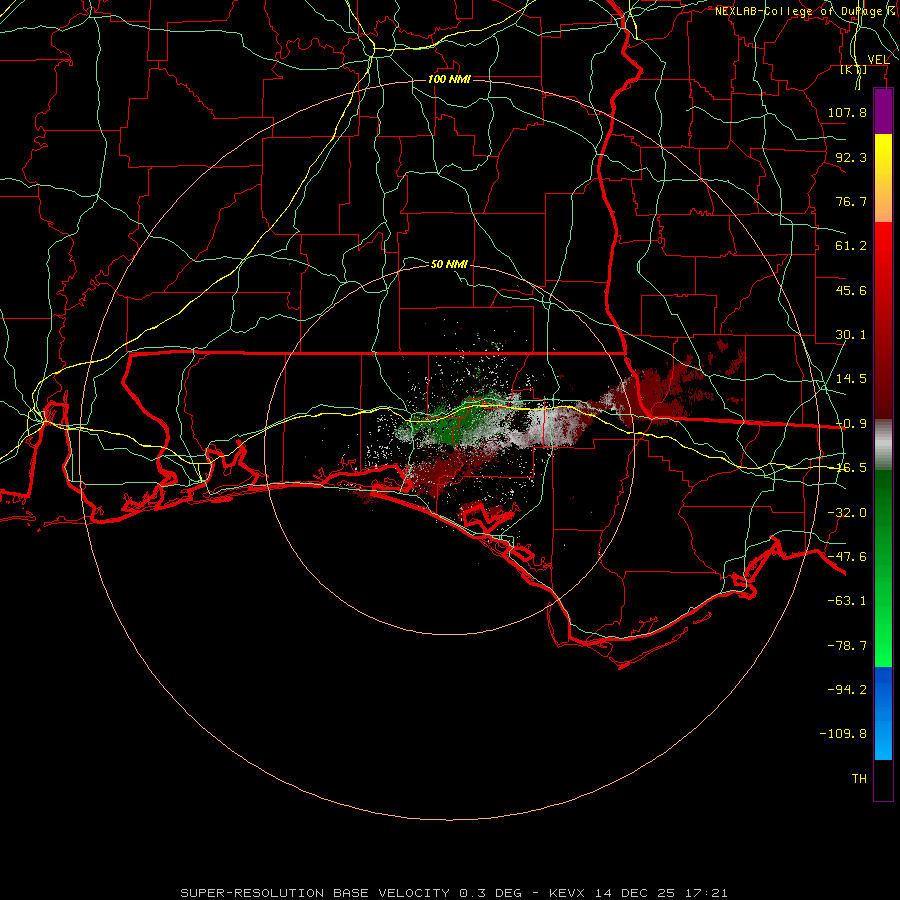The width and height of the screenshot is (900, 900).
Task: Pick the purple segment of velocity color bar
Action: pyautogui.click(x=883, y=112)
